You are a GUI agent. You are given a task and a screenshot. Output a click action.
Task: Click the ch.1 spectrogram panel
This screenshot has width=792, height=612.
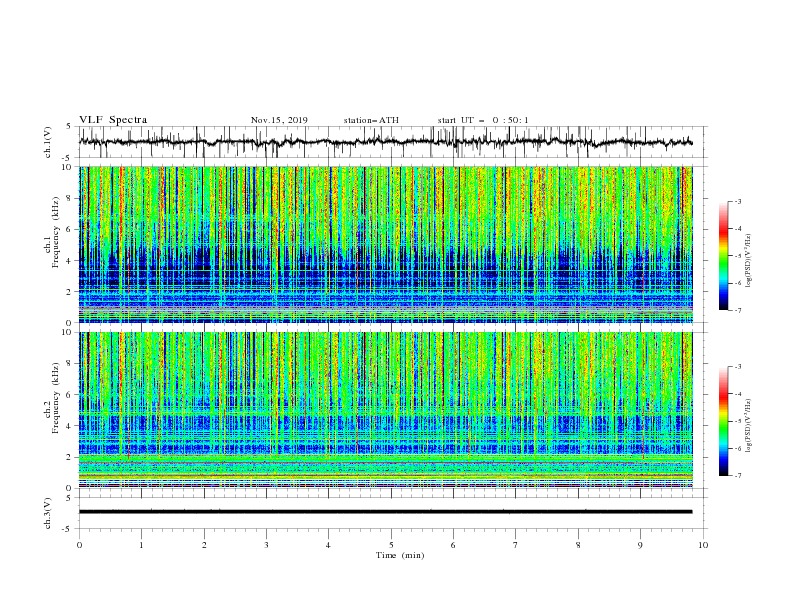tap(386, 244)
